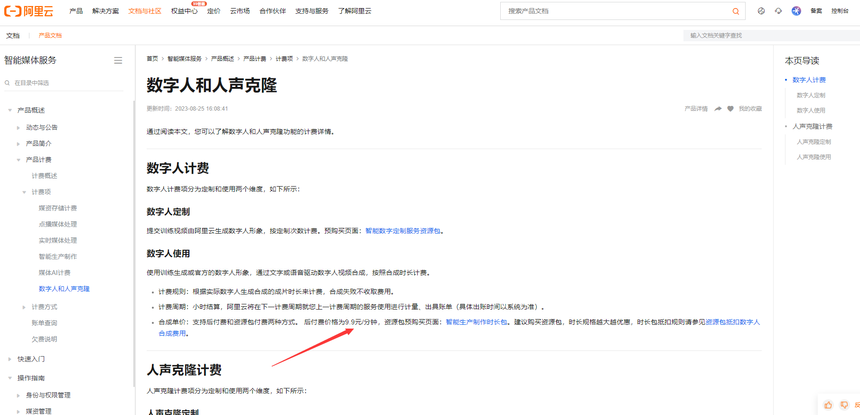Open the 合作伙伴 top menu
The image size is (860, 415).
[x=273, y=11]
